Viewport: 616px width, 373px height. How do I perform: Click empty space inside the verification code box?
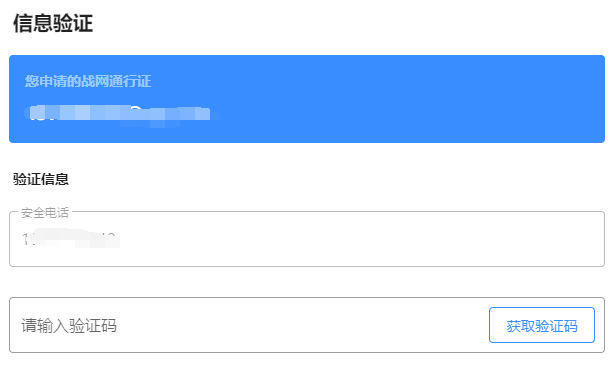(x=302, y=325)
